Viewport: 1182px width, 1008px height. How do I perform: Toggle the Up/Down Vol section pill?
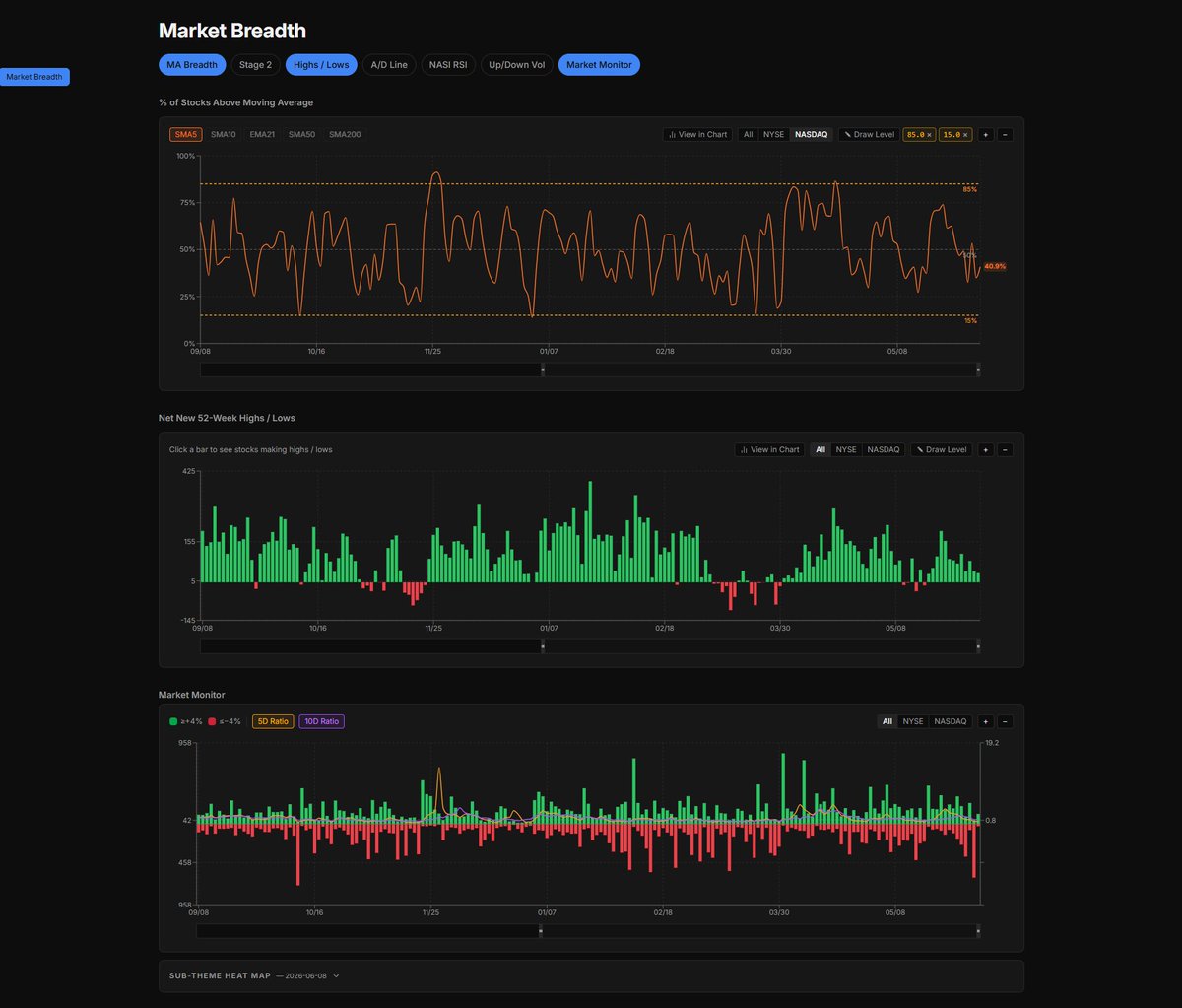517,65
